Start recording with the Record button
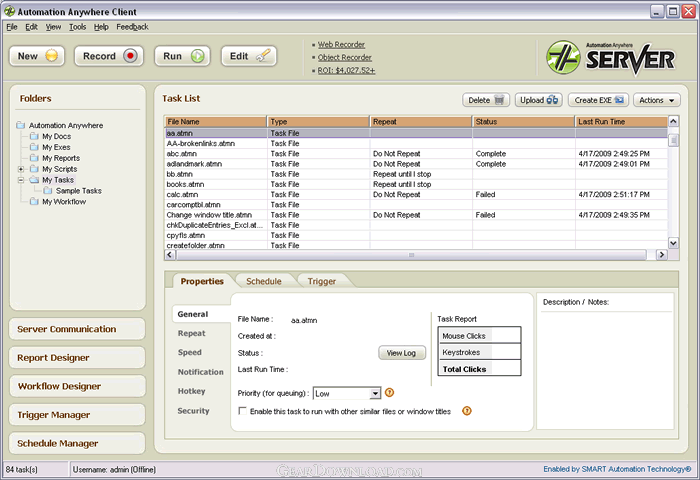 pos(108,56)
